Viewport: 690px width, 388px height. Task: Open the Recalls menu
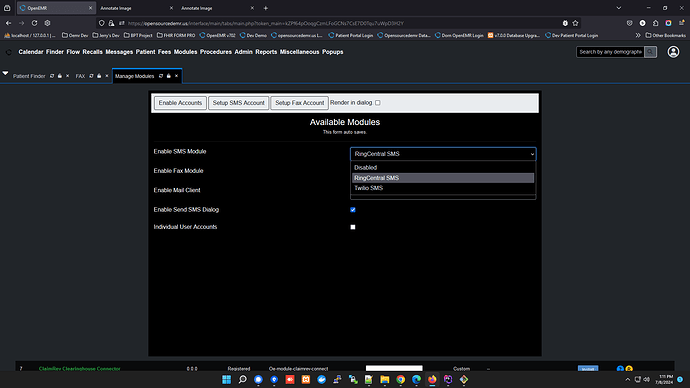click(x=92, y=52)
